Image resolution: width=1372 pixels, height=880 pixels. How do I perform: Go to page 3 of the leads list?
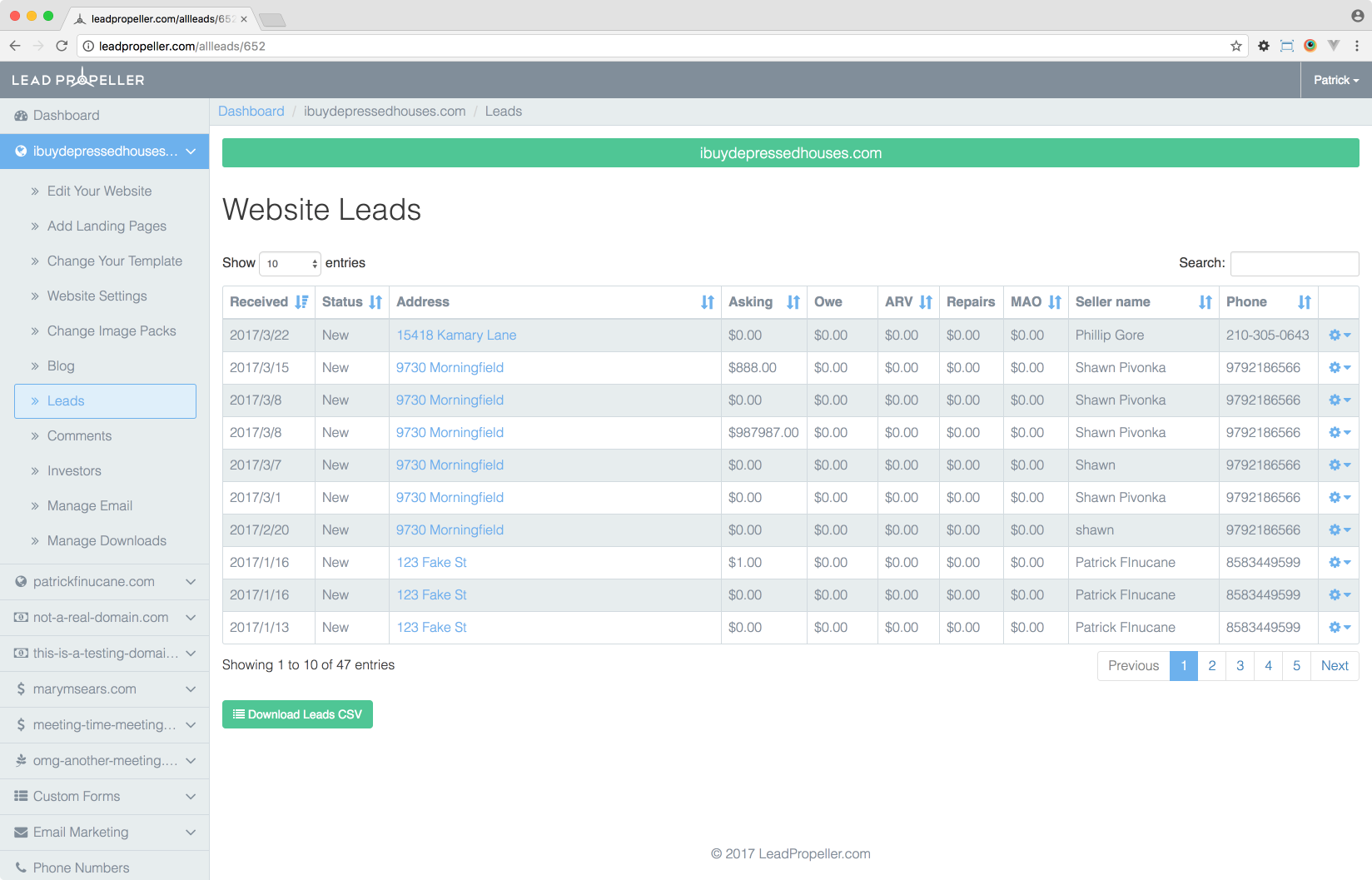1240,665
